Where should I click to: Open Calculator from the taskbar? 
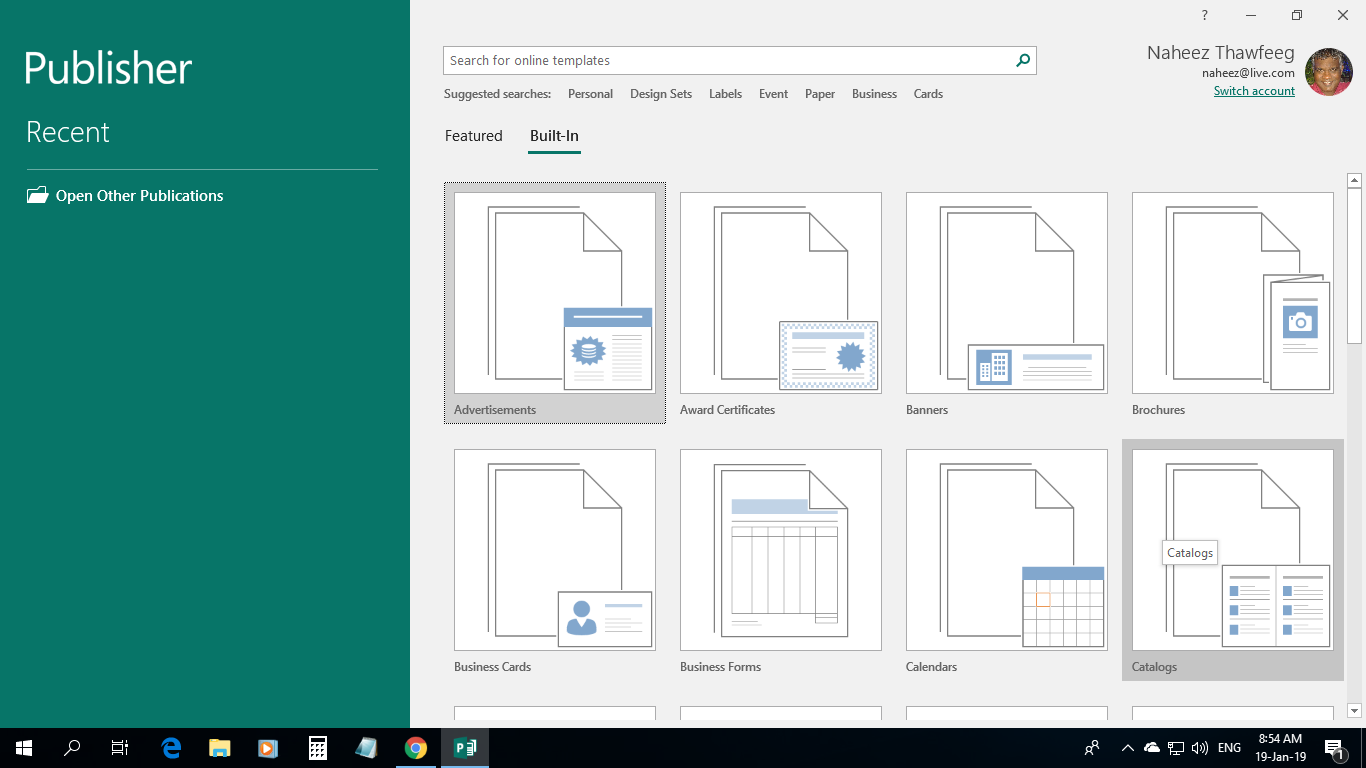[317, 748]
